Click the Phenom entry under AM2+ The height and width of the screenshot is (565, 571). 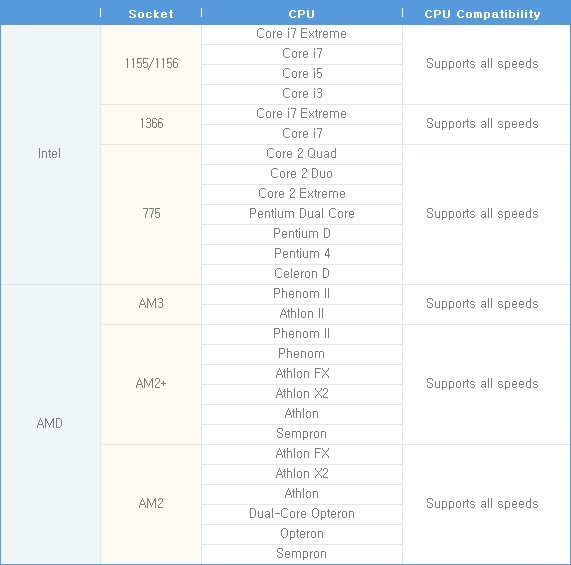(302, 355)
